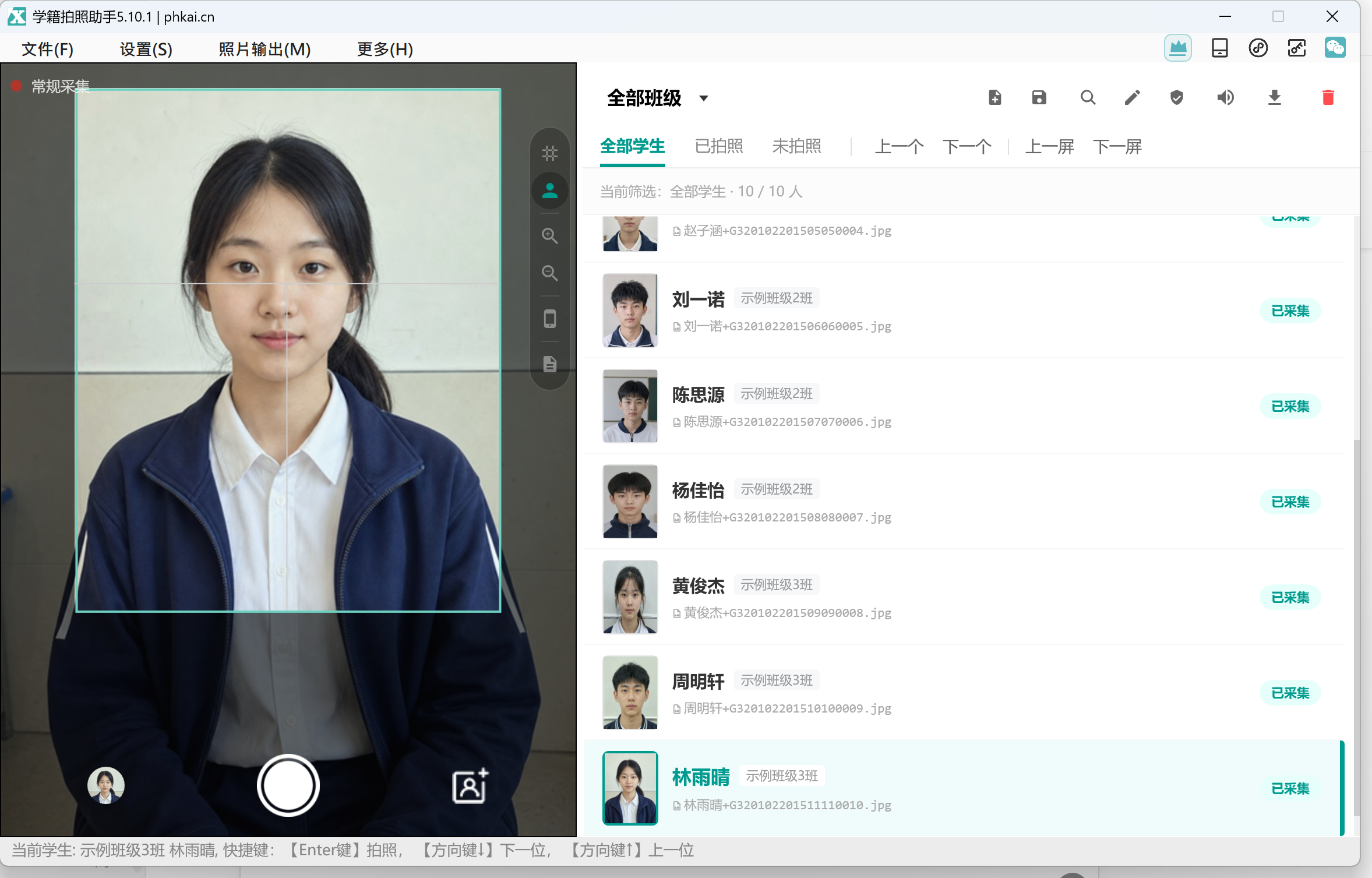Screen dimensions: 1372x878
Task: Click the 示例班级3班 tag beside 黄俊杰
Action: [x=777, y=585]
